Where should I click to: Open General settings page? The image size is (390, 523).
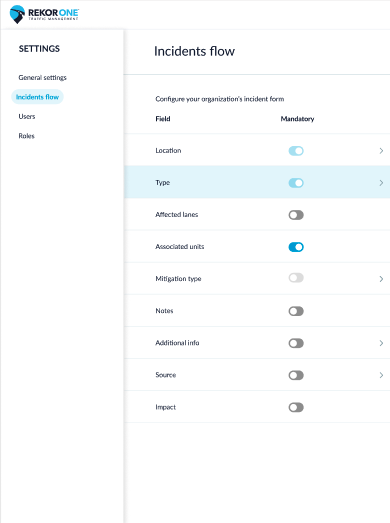click(42, 78)
